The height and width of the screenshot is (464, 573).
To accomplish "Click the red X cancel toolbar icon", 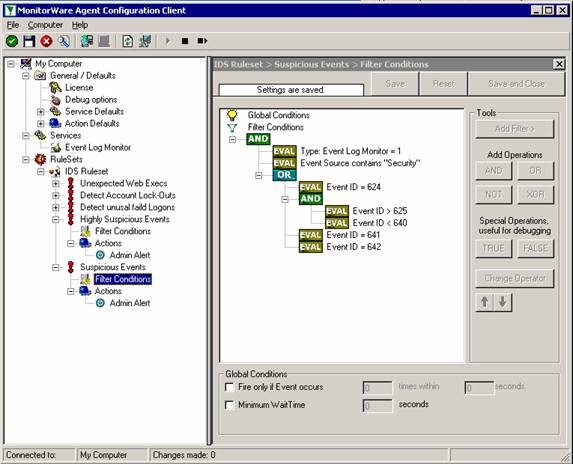I will coord(46,41).
